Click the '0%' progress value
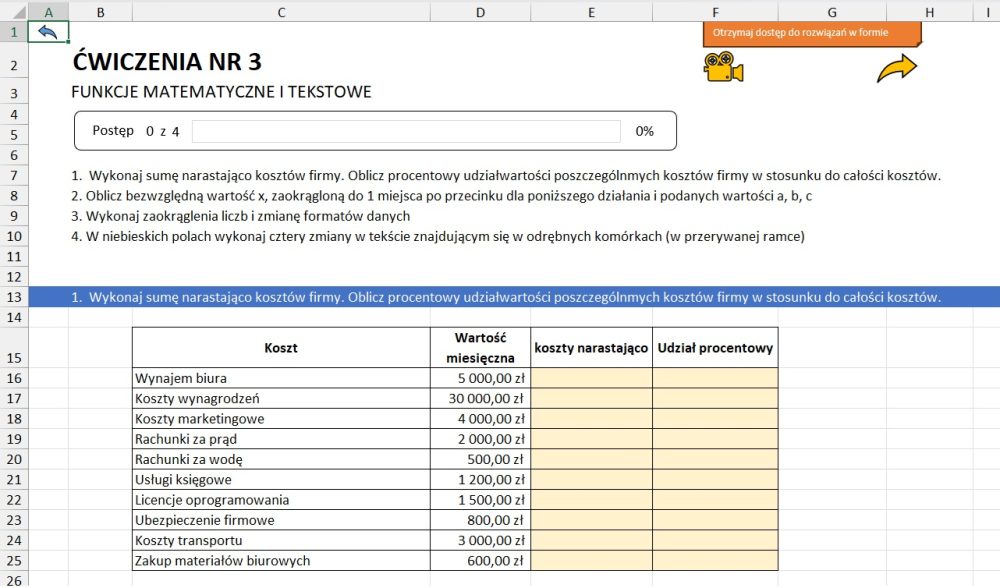Viewport: 1000px width, 588px height. click(x=645, y=131)
